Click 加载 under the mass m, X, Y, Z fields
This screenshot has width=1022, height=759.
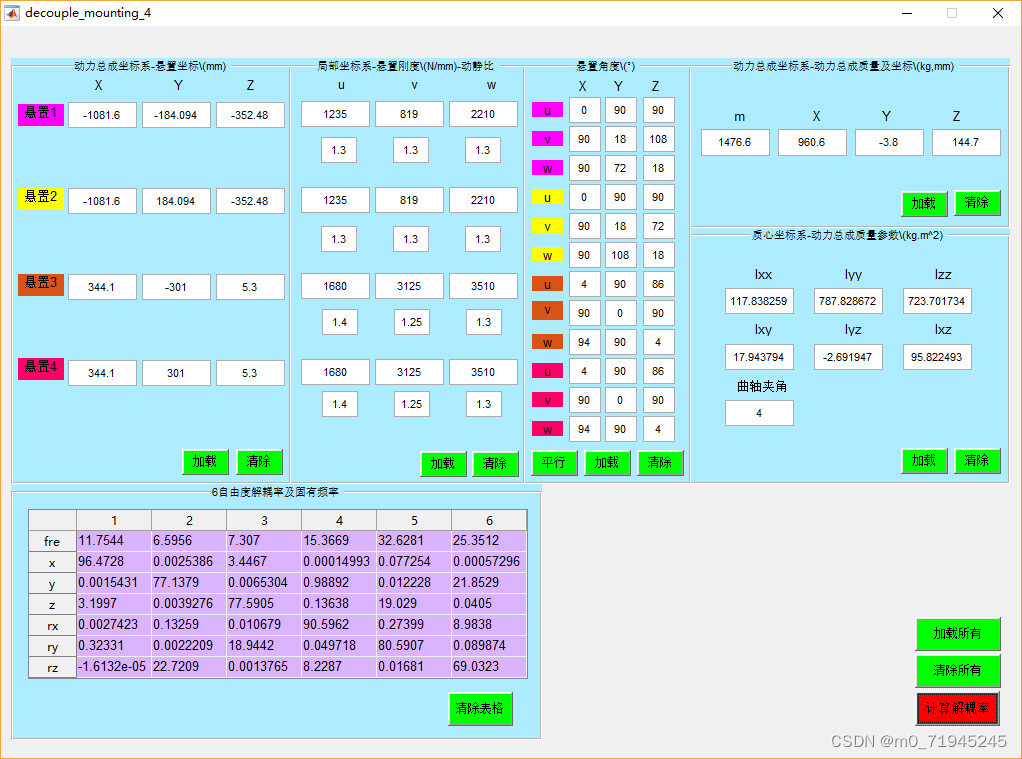point(923,203)
